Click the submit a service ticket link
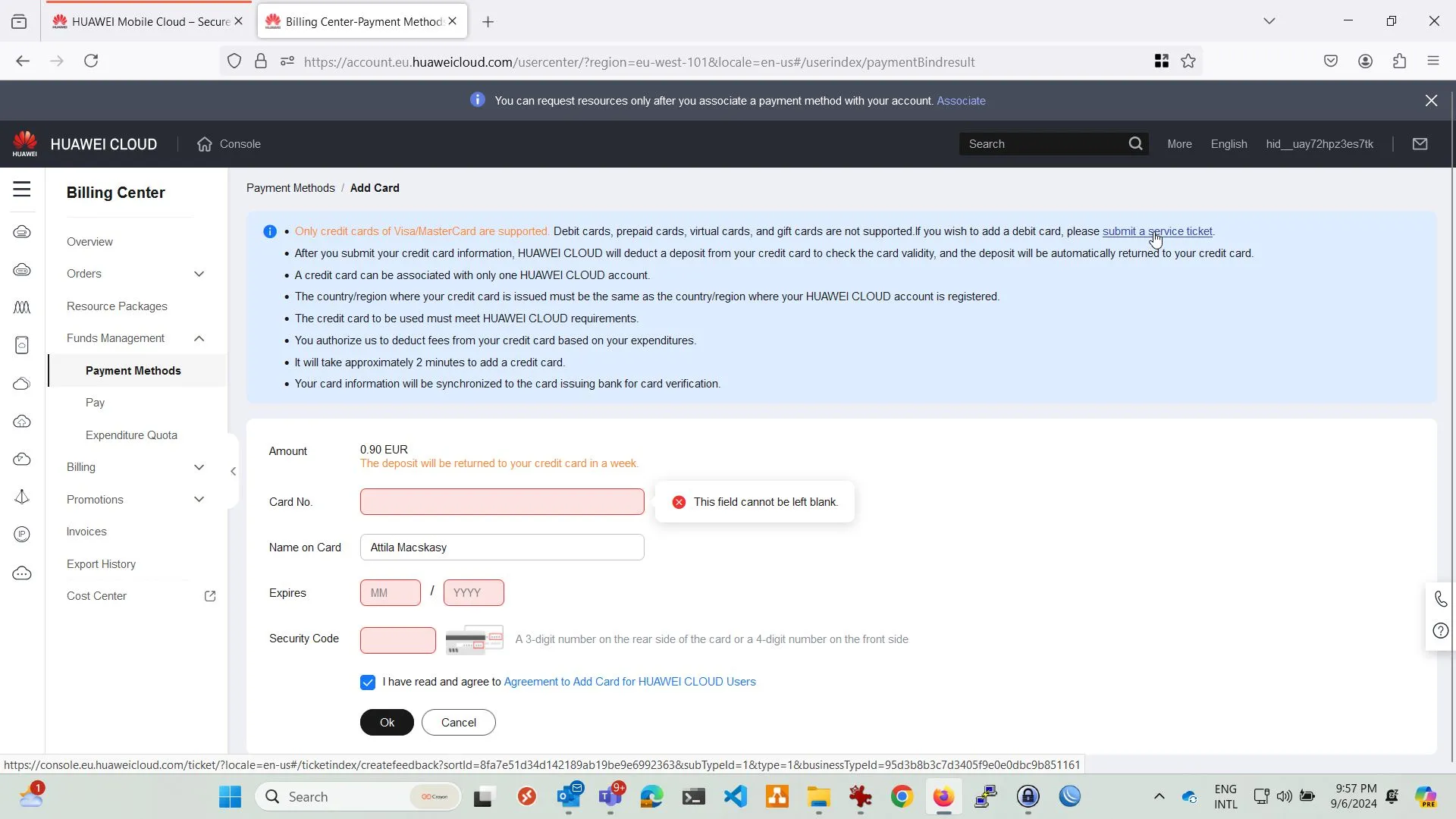 tap(1157, 231)
